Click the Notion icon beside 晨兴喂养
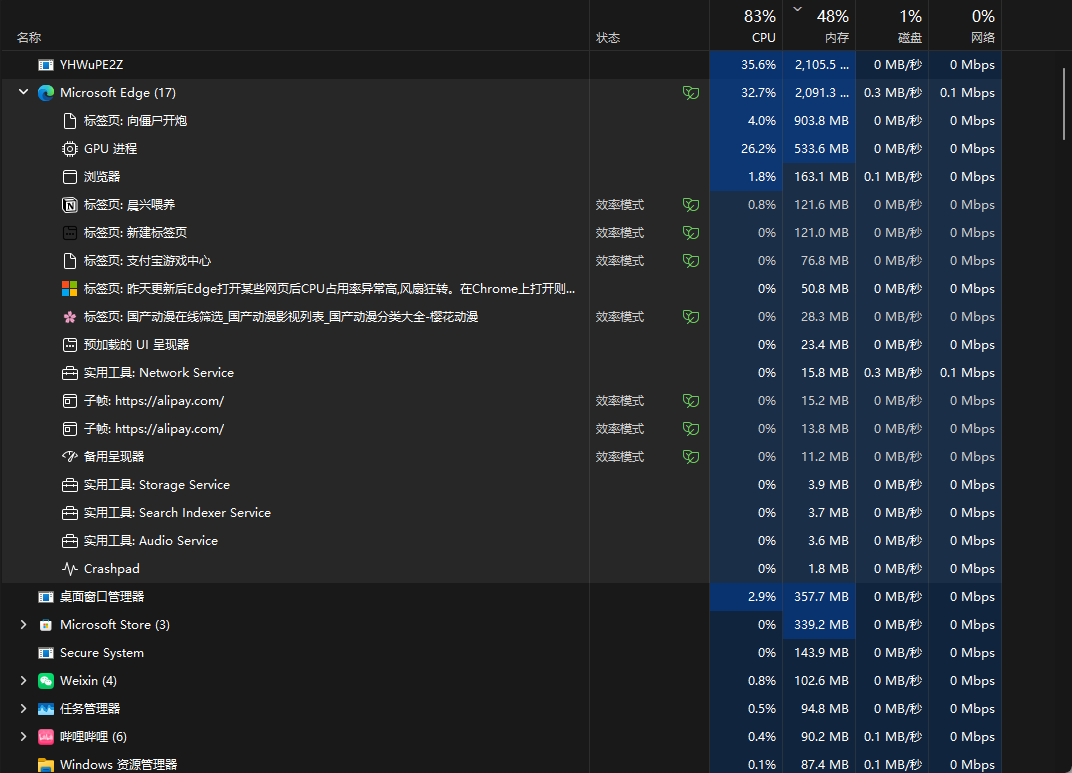The width and height of the screenshot is (1072, 773). point(70,205)
